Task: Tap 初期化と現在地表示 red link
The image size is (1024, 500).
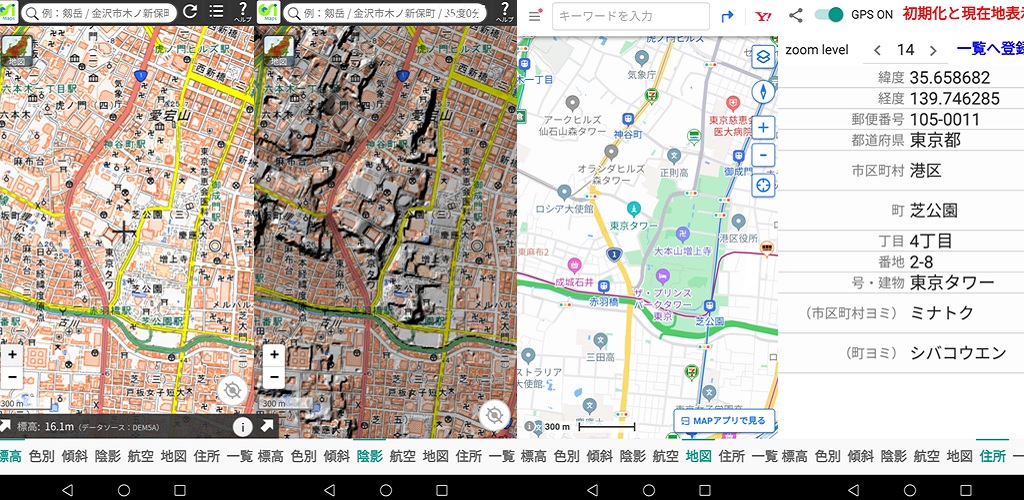Action: tap(963, 13)
